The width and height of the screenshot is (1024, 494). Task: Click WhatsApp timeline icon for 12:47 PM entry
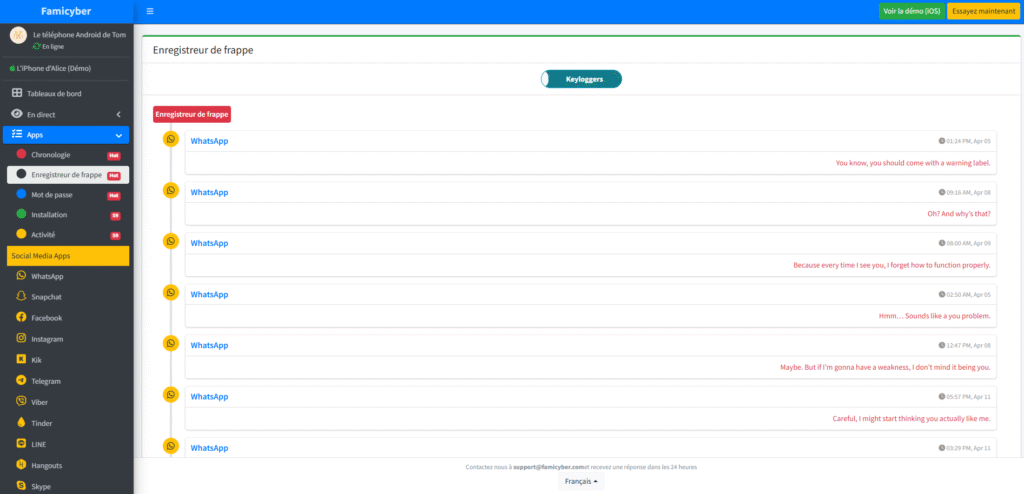[170, 343]
